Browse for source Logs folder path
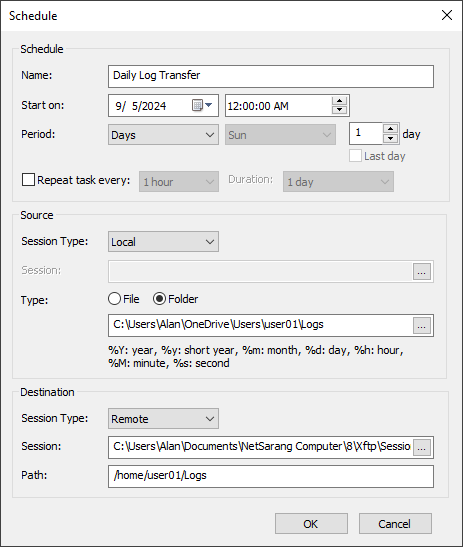 (x=421, y=325)
